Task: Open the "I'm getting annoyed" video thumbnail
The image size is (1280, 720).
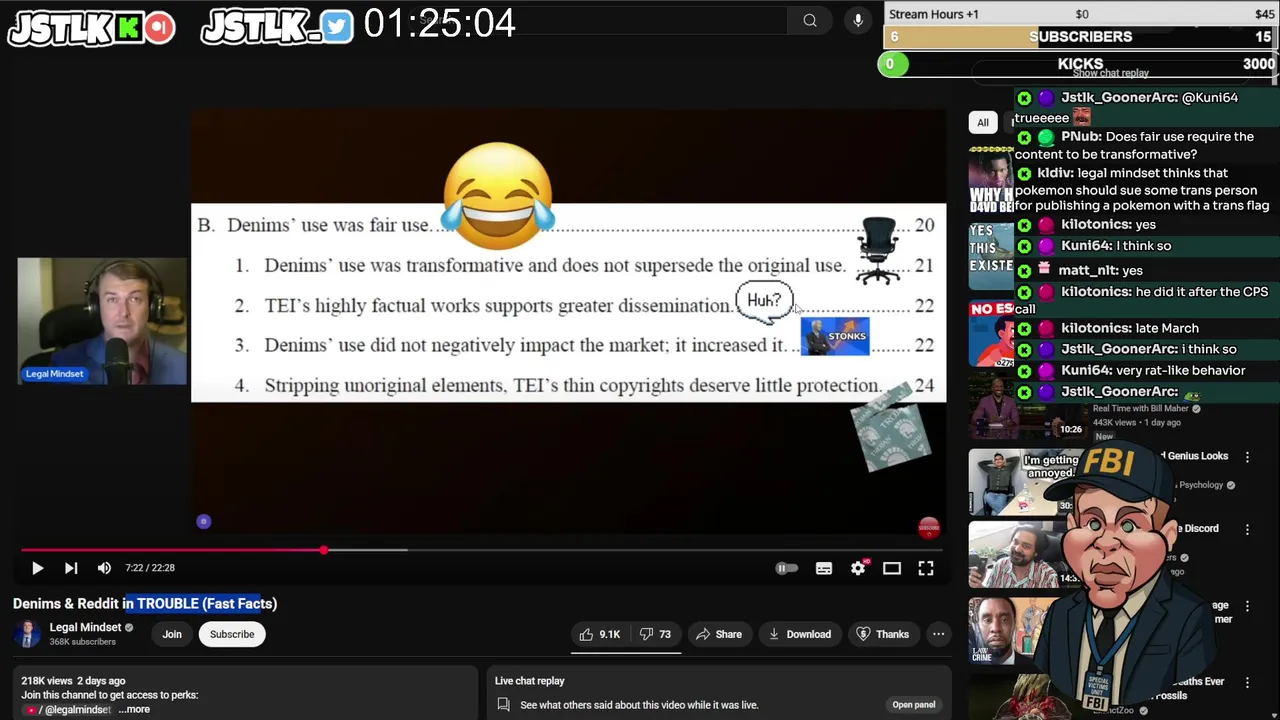Action: (x=1024, y=481)
